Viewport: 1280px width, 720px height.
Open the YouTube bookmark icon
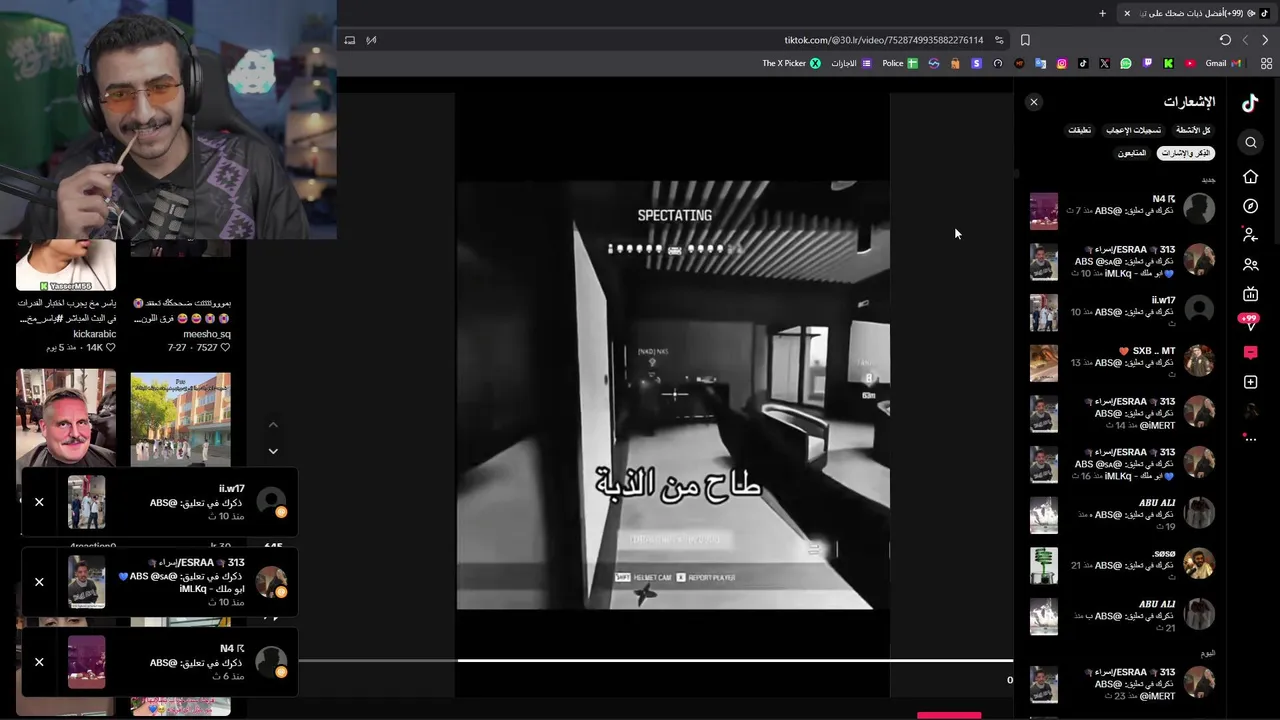1190,63
